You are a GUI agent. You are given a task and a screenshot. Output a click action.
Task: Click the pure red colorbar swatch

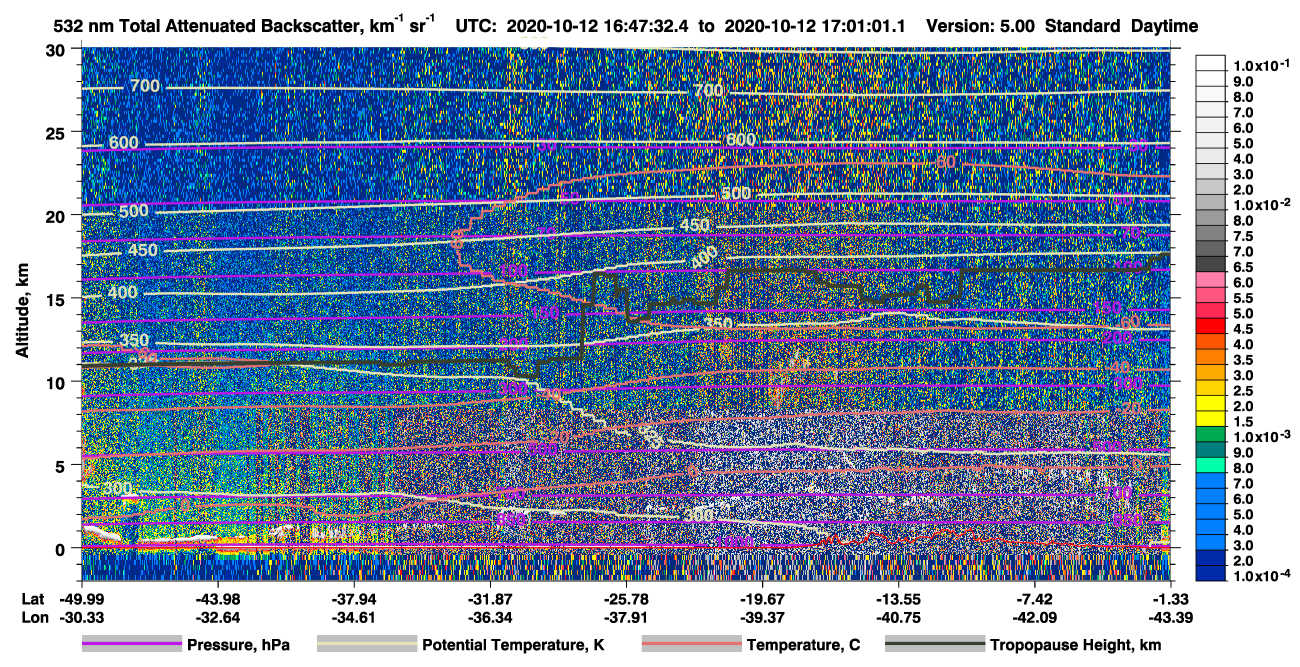pyautogui.click(x=1211, y=325)
